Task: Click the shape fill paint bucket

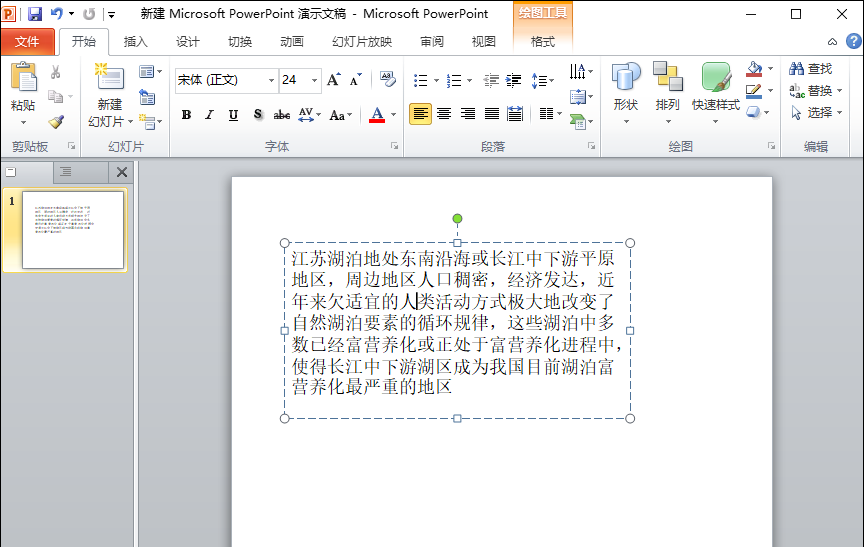Action: (754, 69)
